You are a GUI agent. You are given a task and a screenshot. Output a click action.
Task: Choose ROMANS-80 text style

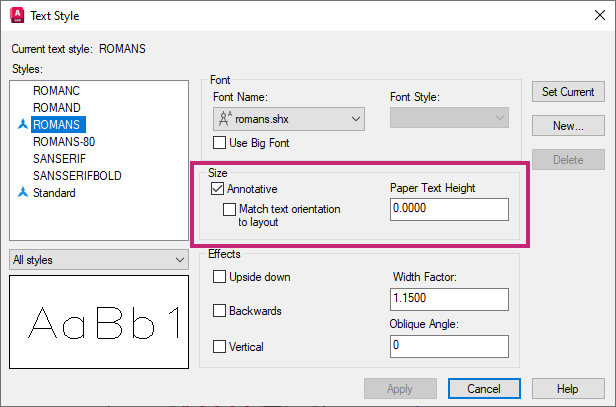[x=64, y=142]
